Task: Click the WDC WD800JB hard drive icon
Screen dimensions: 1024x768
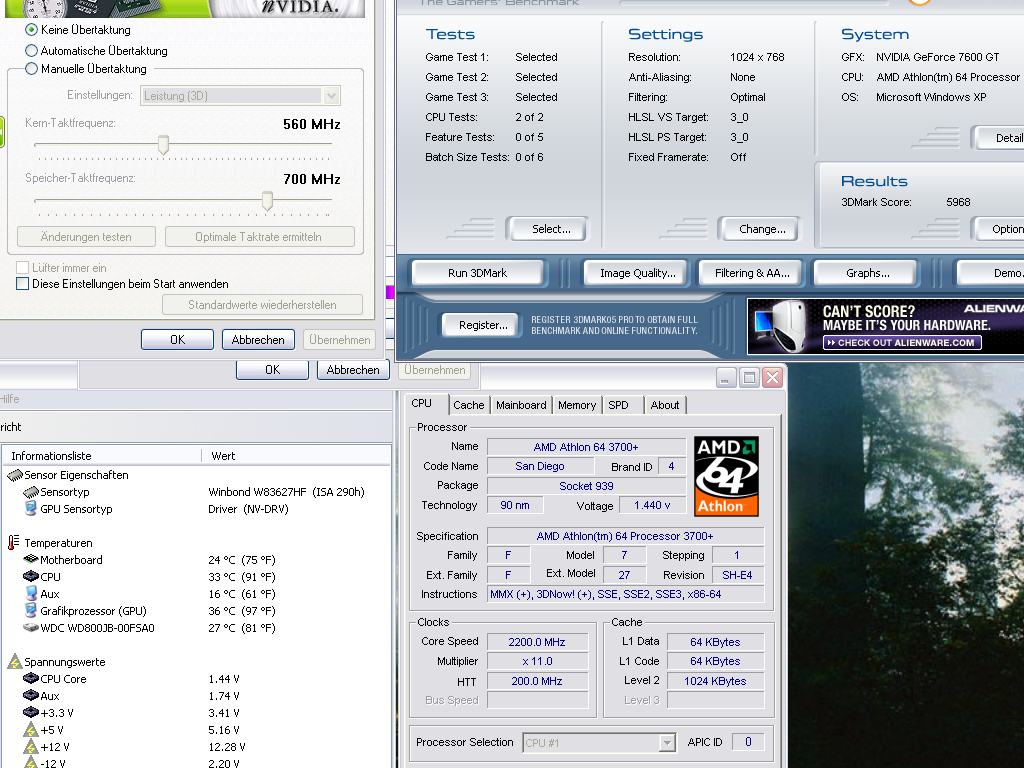Action: [x=31, y=628]
